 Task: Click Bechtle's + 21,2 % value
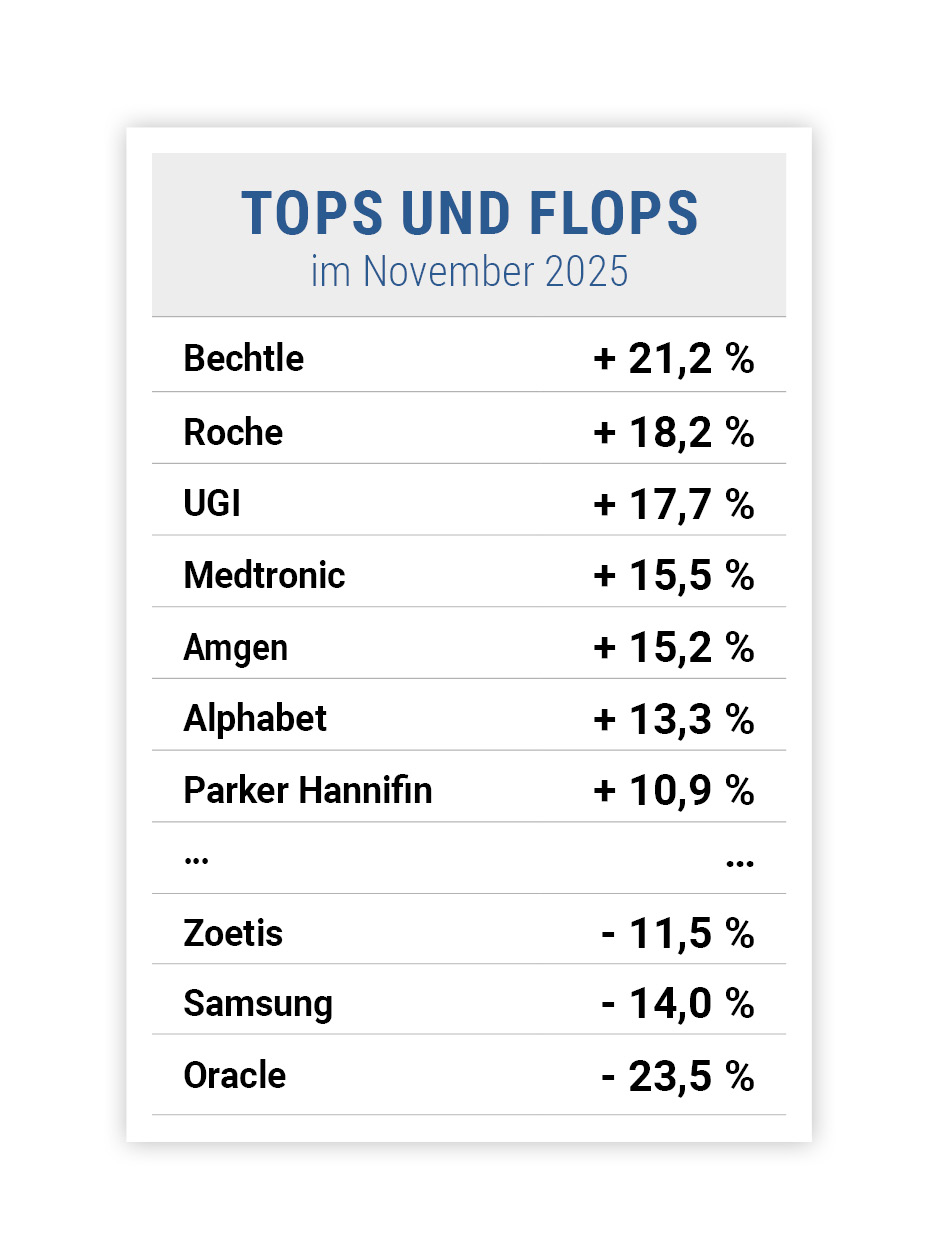[x=673, y=358]
